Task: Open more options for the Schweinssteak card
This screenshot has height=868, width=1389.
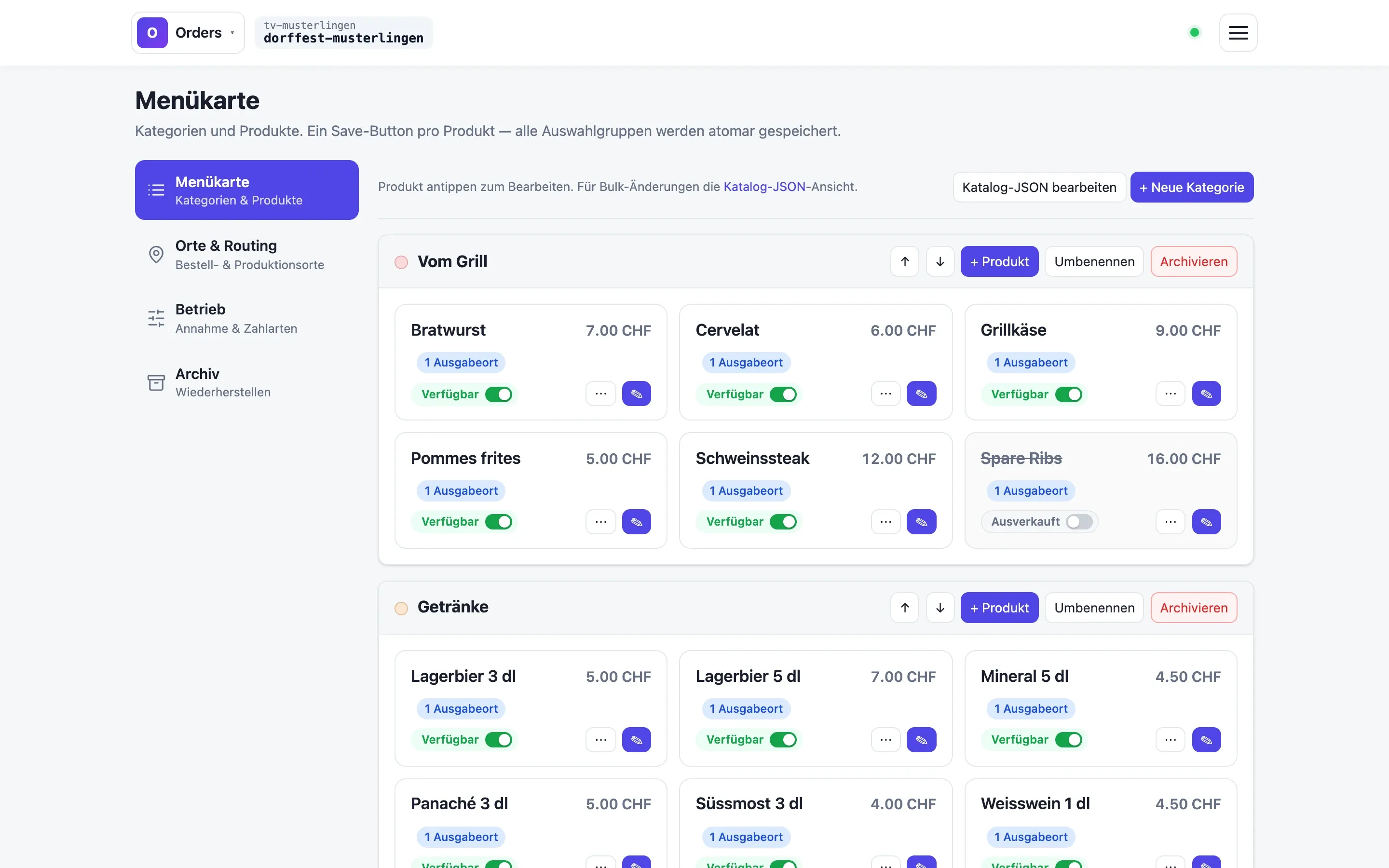Action: 885,522
